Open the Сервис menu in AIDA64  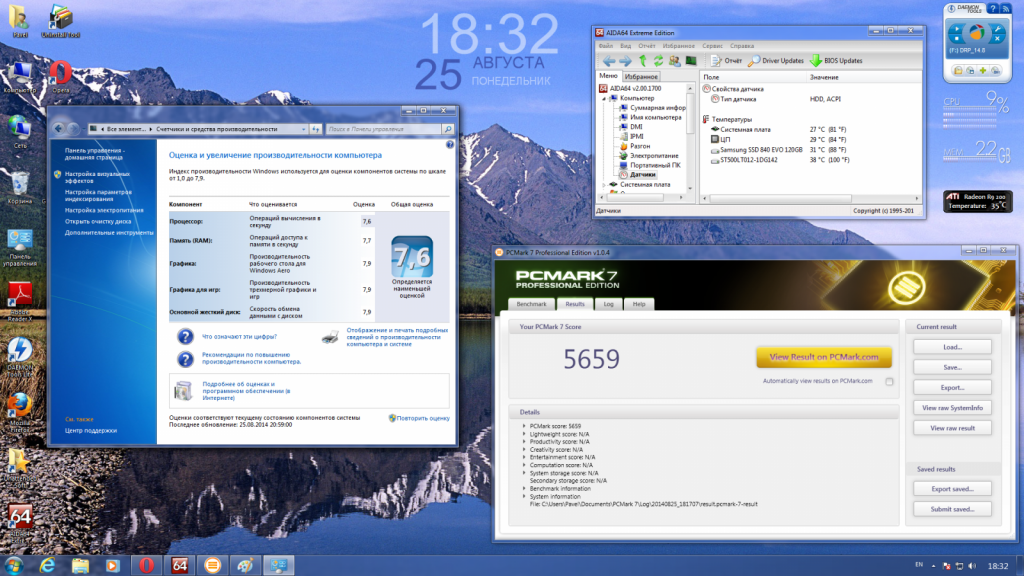pyautogui.click(x=712, y=46)
